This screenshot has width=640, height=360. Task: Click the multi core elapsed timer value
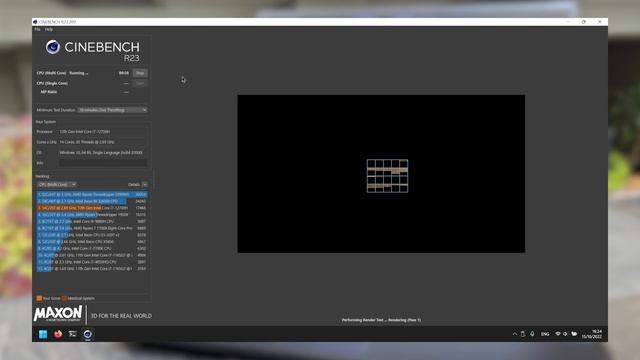click(x=124, y=73)
